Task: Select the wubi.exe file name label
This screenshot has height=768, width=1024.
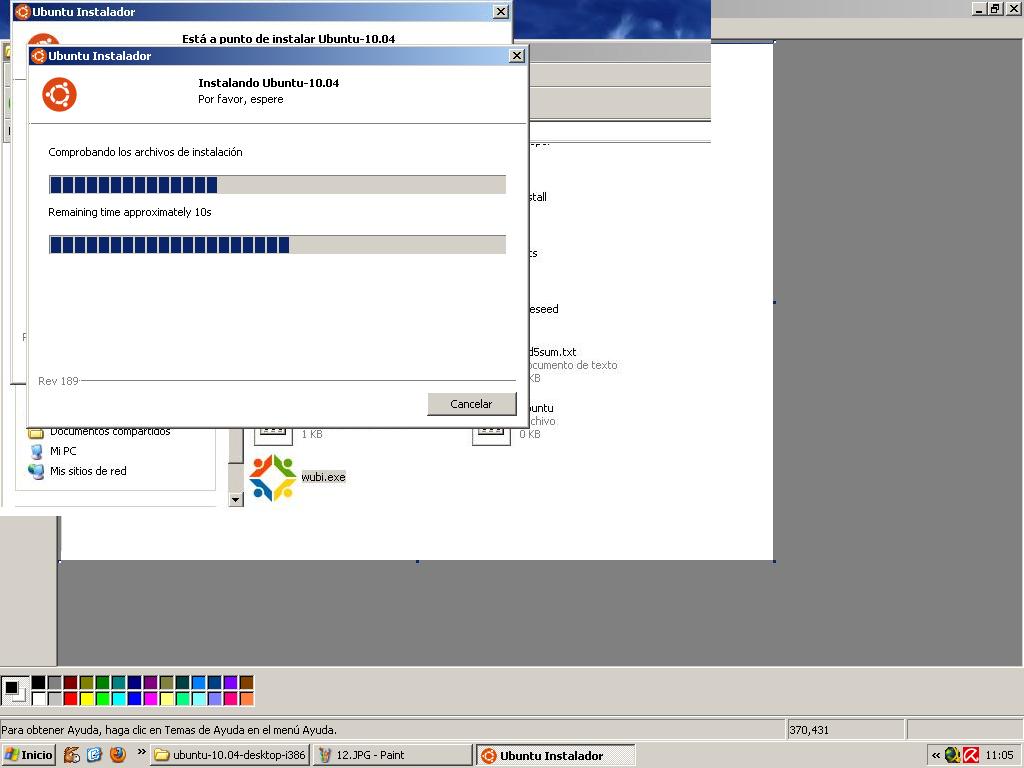Action: click(323, 477)
